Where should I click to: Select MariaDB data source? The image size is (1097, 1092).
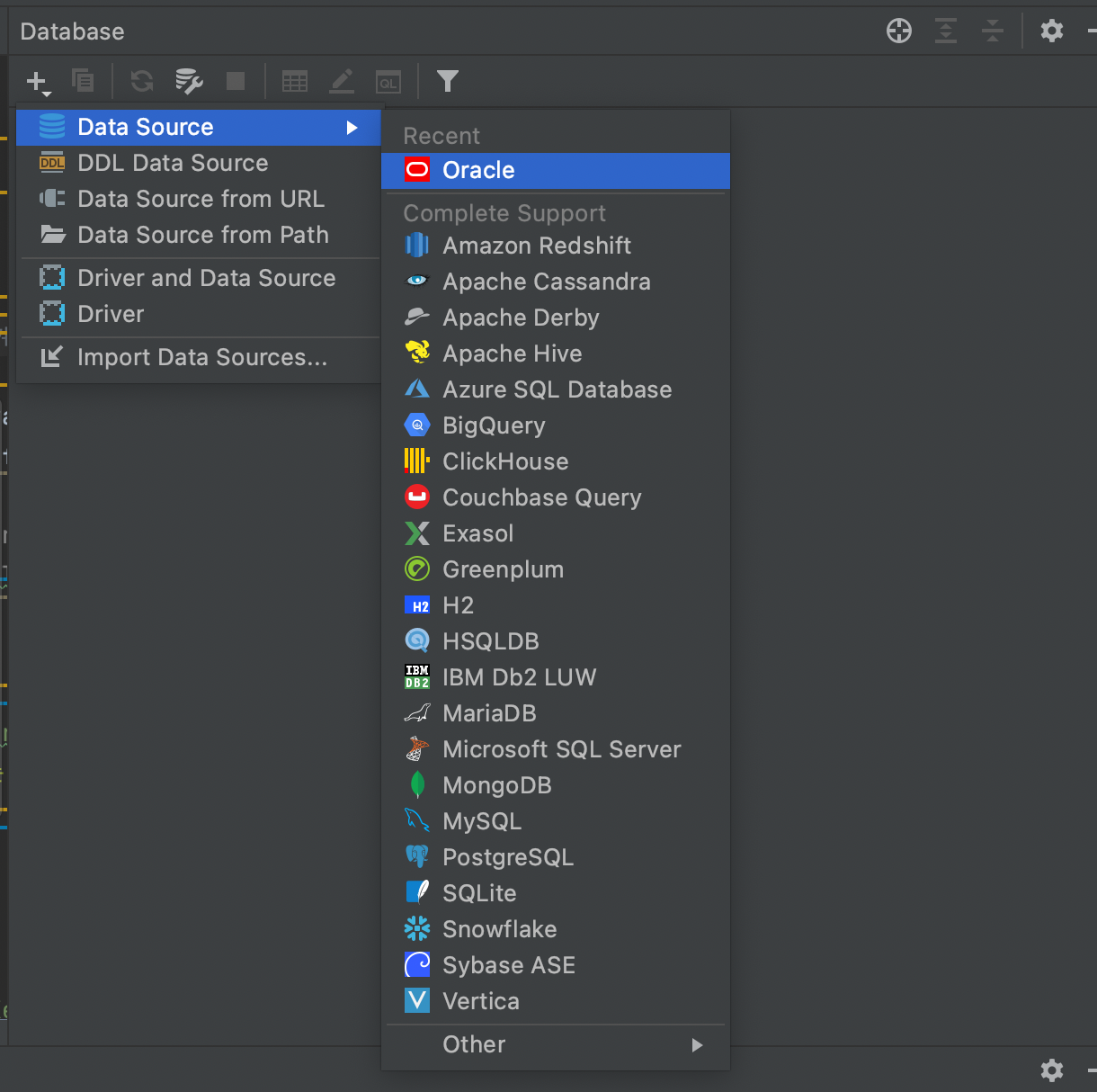coord(556,713)
